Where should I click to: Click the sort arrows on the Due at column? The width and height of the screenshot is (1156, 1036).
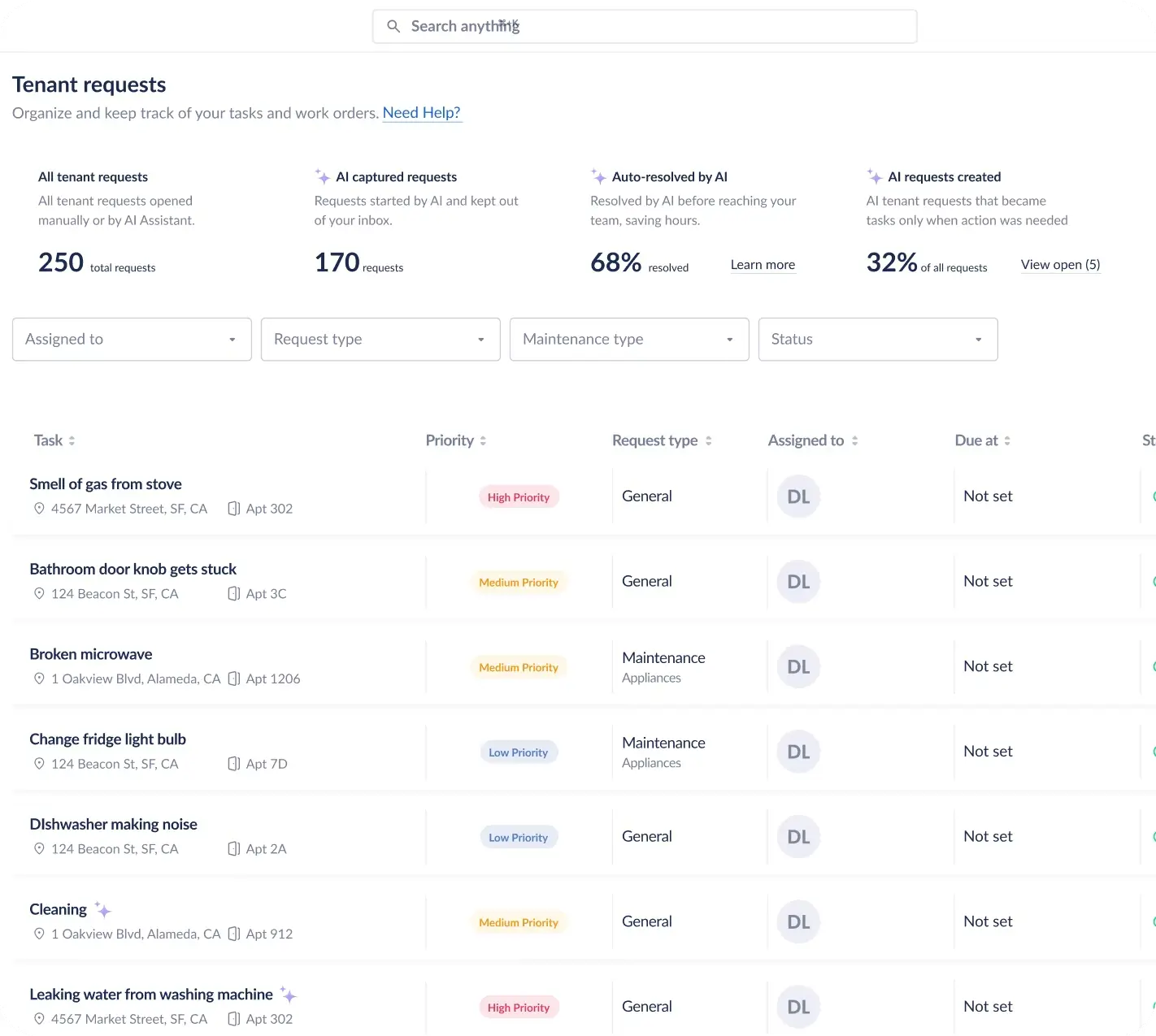tap(1007, 440)
